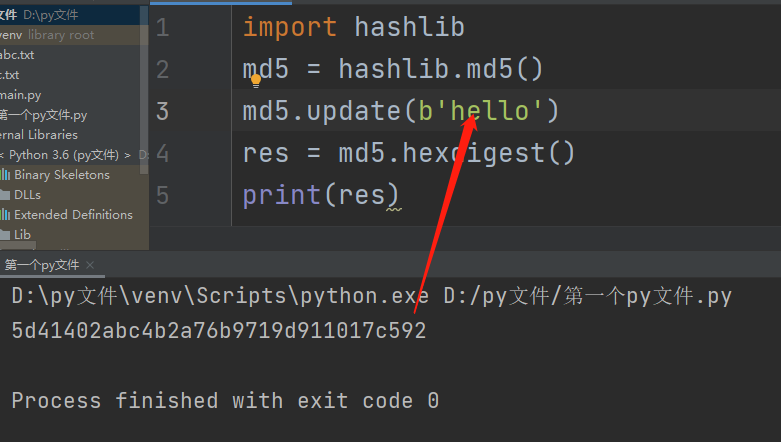Place cursor in the b'hello' string literal

[480, 111]
